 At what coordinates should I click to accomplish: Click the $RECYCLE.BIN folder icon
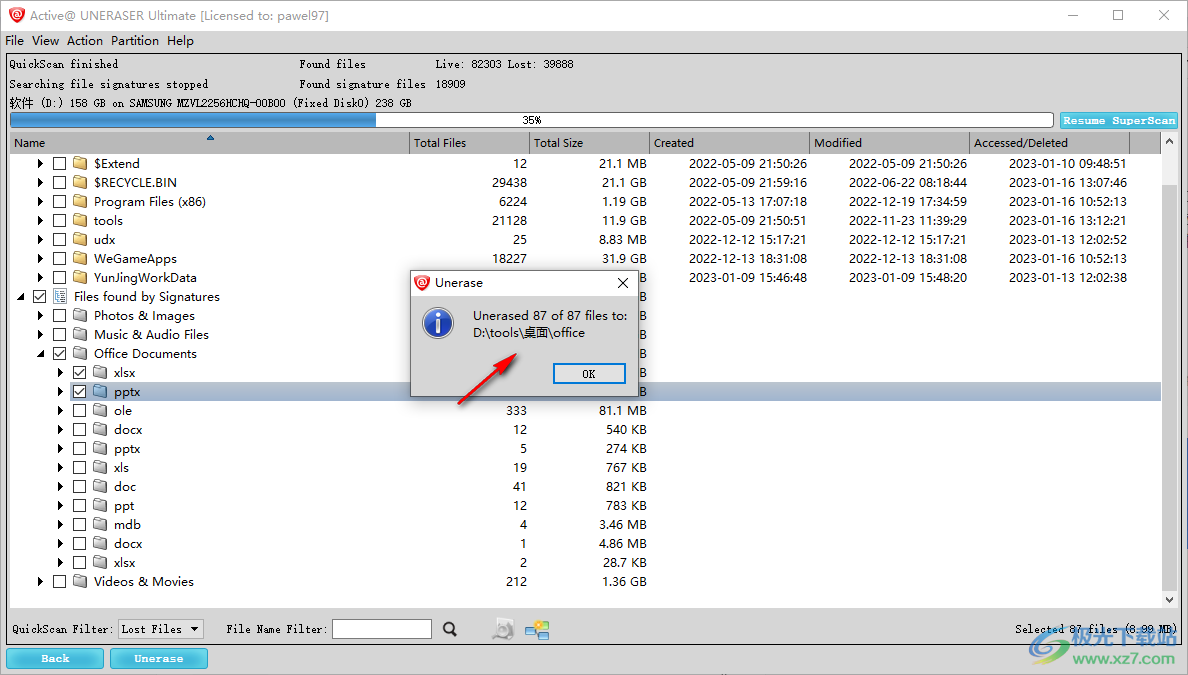pos(80,182)
